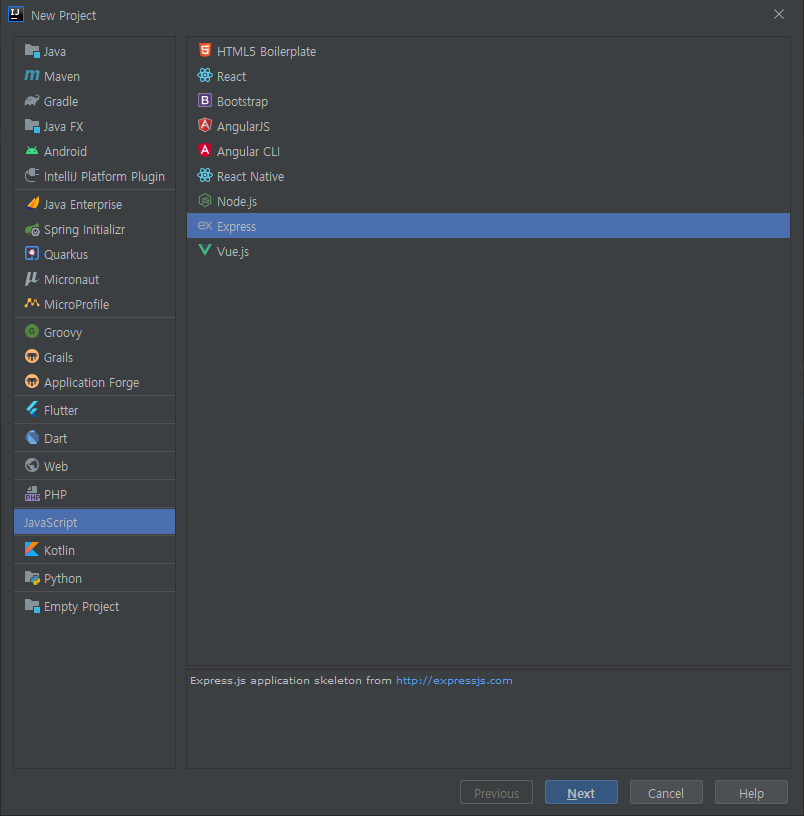Select the AngularJS shield icon
This screenshot has height=816, width=804.
tap(205, 125)
